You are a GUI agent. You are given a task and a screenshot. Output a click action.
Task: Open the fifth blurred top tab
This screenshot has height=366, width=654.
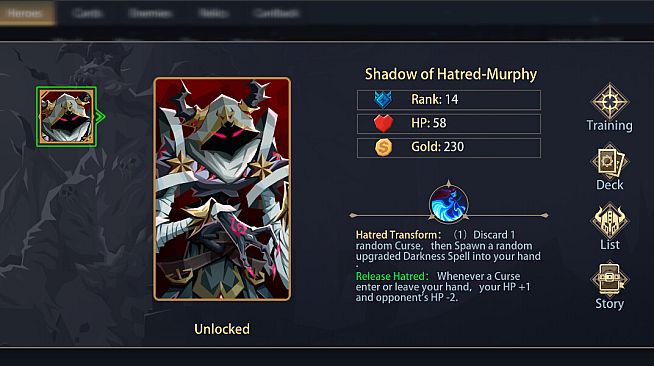coord(276,13)
